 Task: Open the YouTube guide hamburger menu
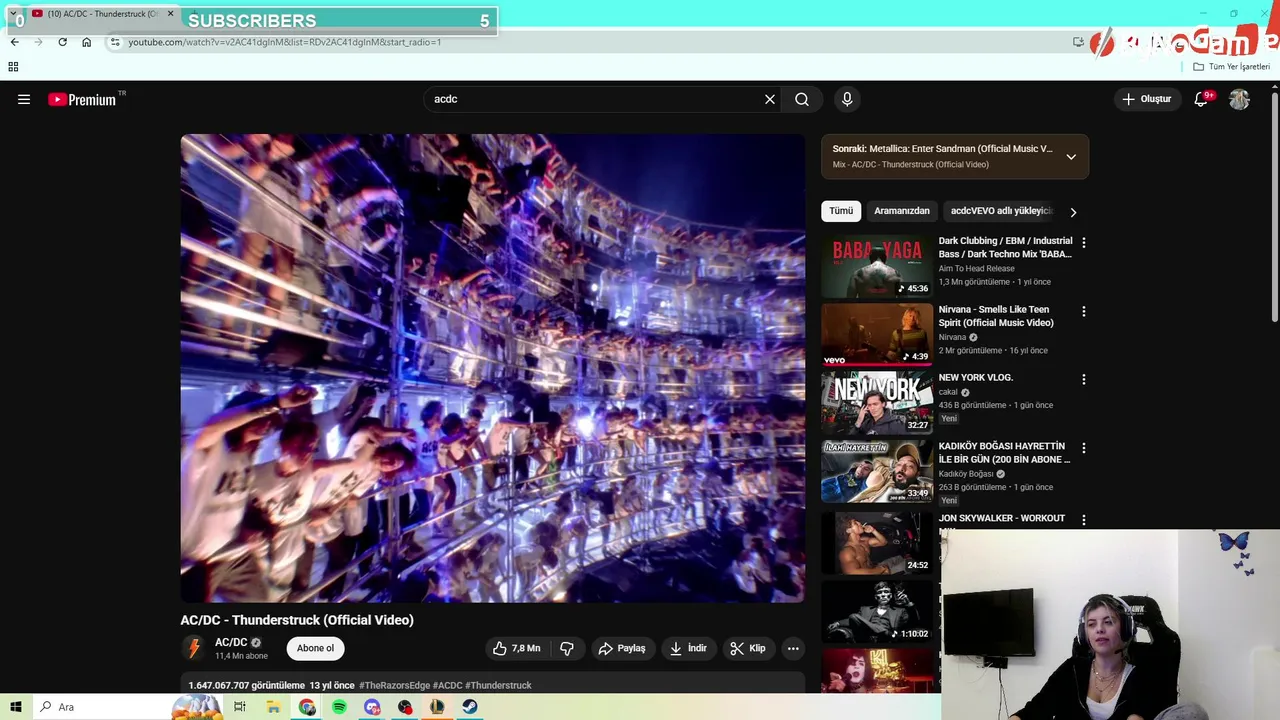24,99
